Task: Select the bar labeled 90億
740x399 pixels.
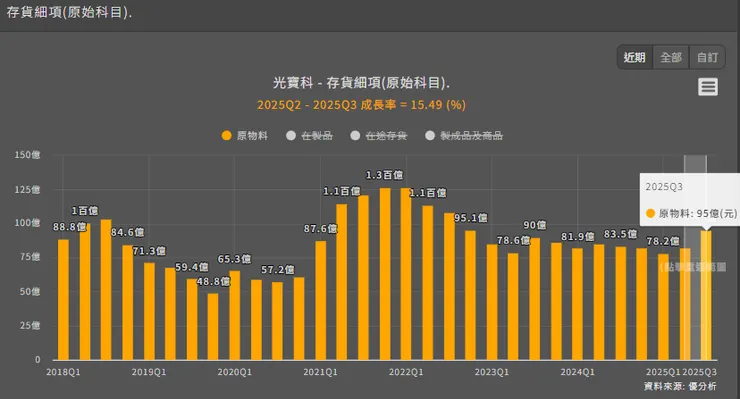Action: (535, 299)
